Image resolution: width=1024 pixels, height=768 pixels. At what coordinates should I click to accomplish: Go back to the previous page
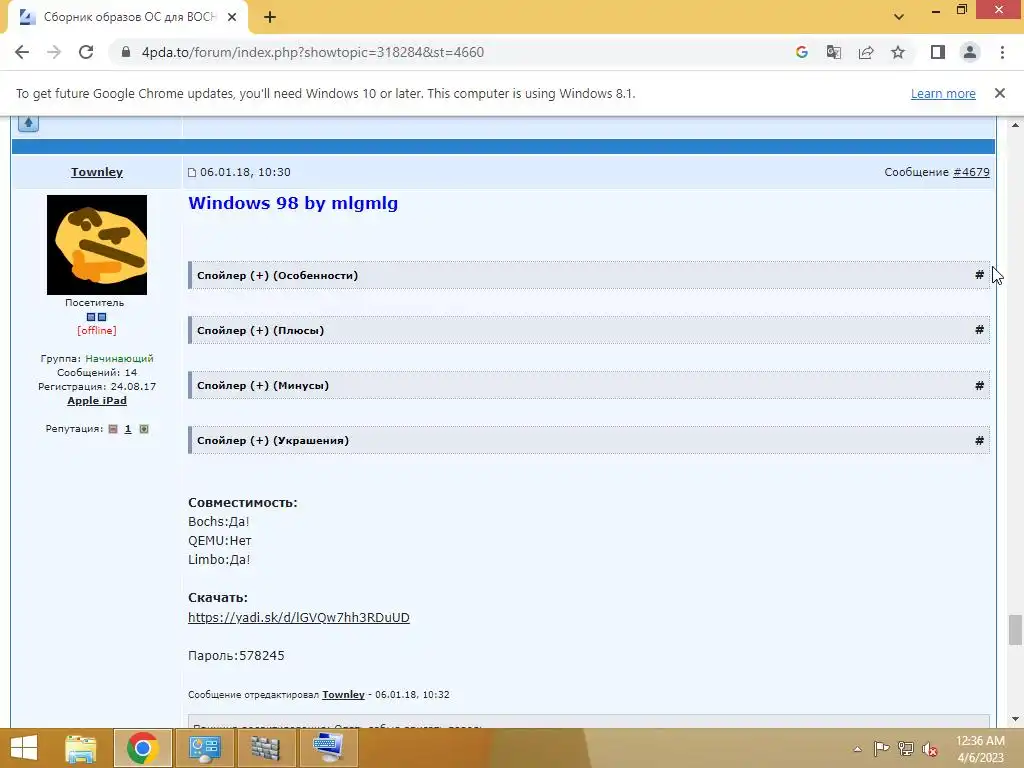click(x=22, y=52)
